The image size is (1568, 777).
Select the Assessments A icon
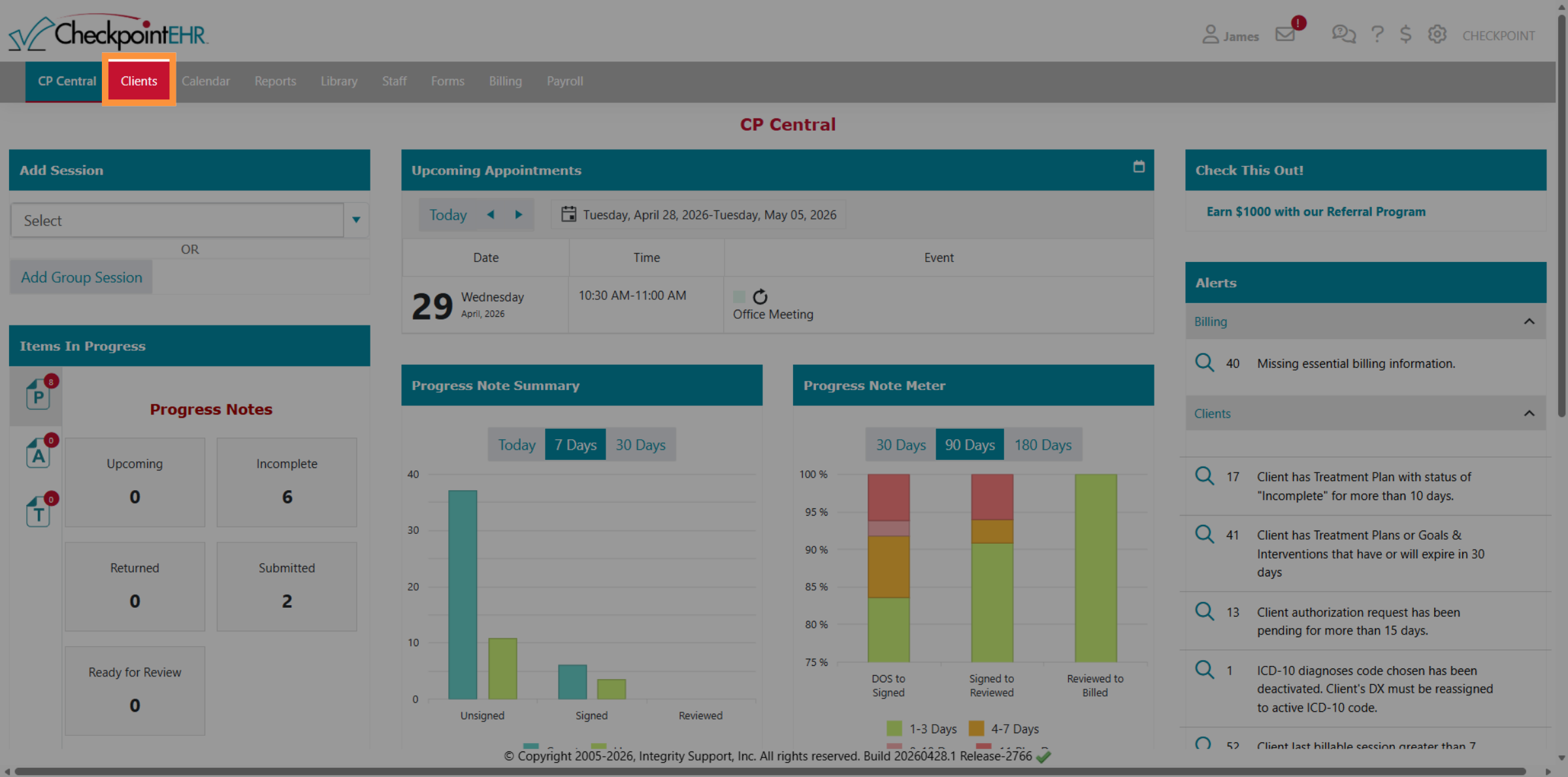tap(38, 455)
